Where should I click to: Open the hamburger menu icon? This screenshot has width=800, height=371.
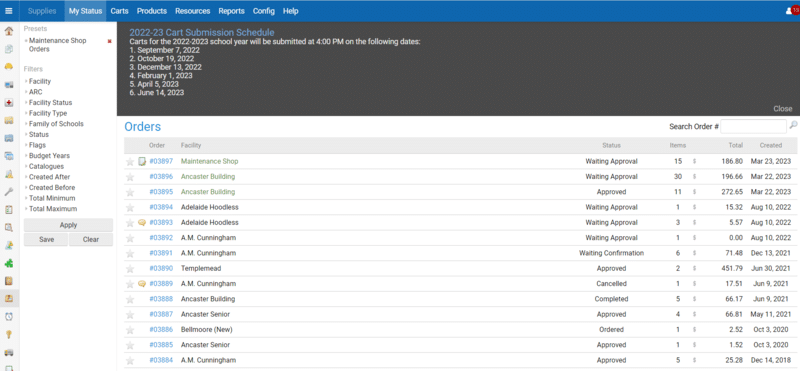(9, 11)
